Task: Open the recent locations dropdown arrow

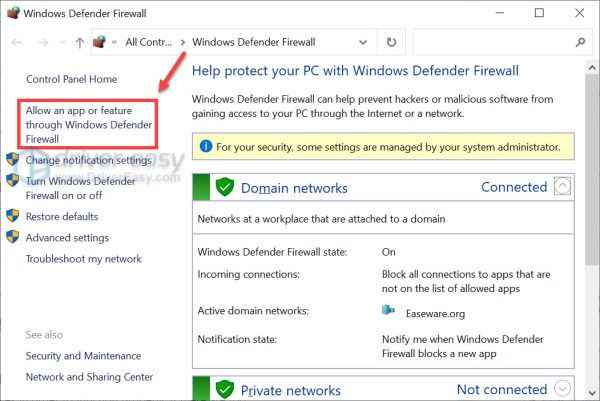Action: pos(63,43)
